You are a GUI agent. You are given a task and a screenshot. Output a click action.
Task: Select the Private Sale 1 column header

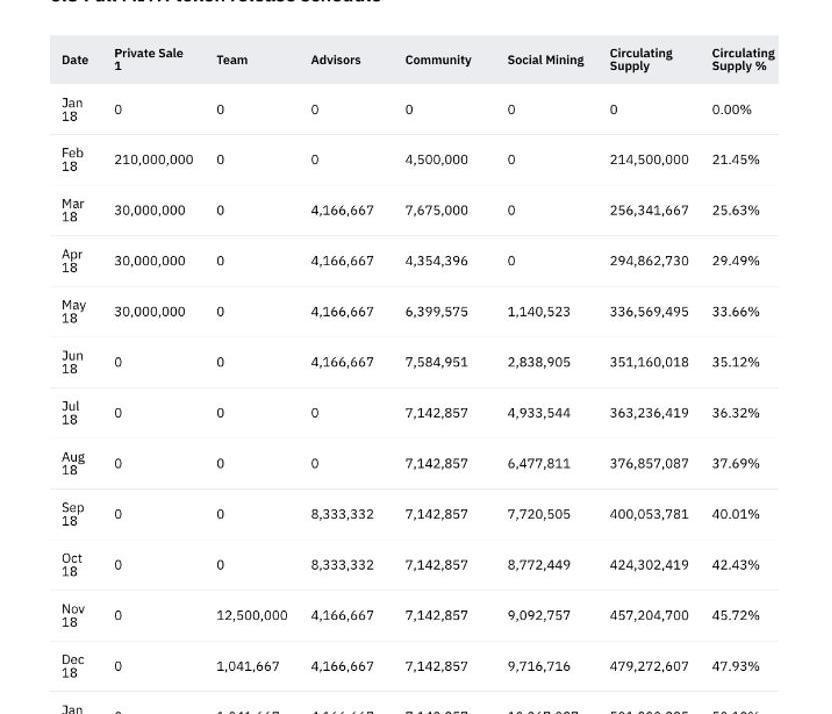point(148,60)
